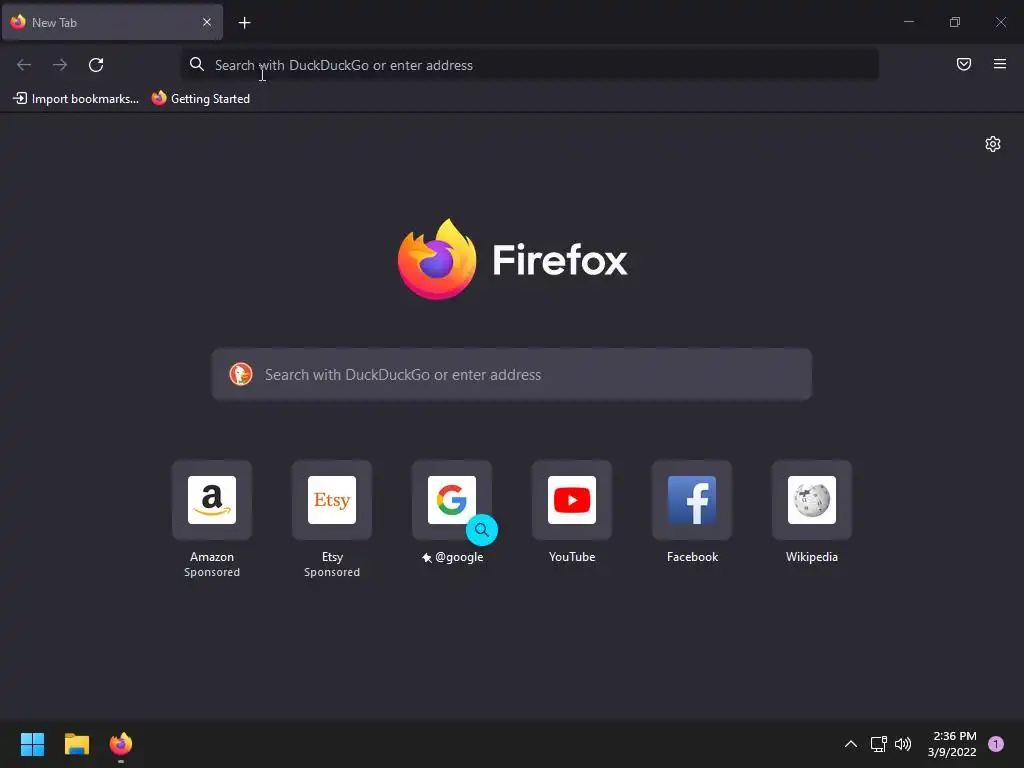Open the clock and date 2:36 PM

click(x=952, y=744)
